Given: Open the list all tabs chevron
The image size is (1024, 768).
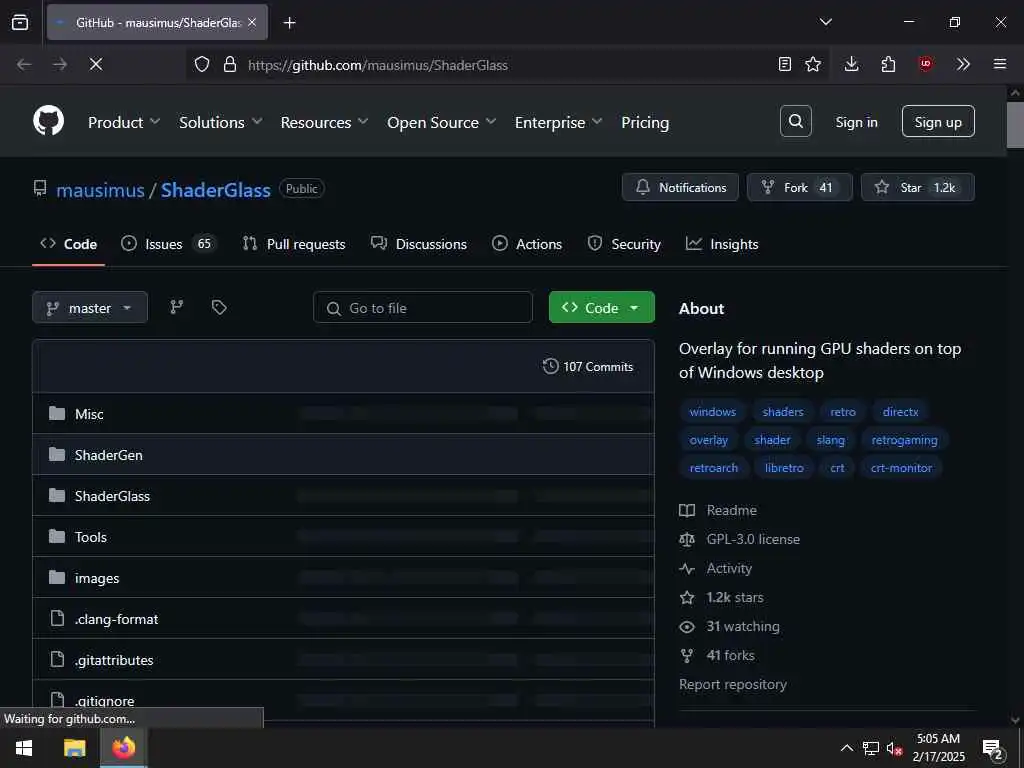Looking at the screenshot, I should (825, 22).
